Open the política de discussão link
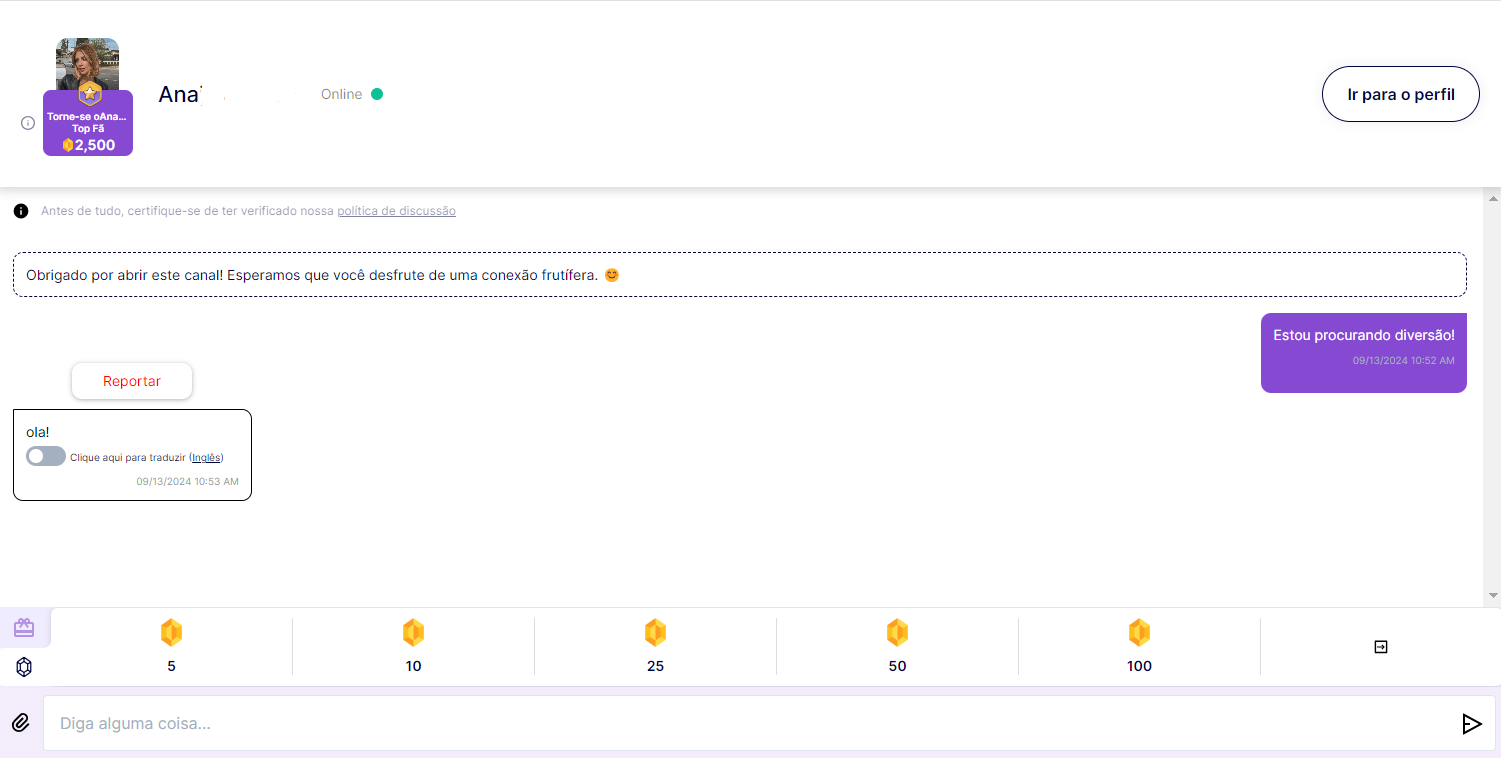 [396, 211]
